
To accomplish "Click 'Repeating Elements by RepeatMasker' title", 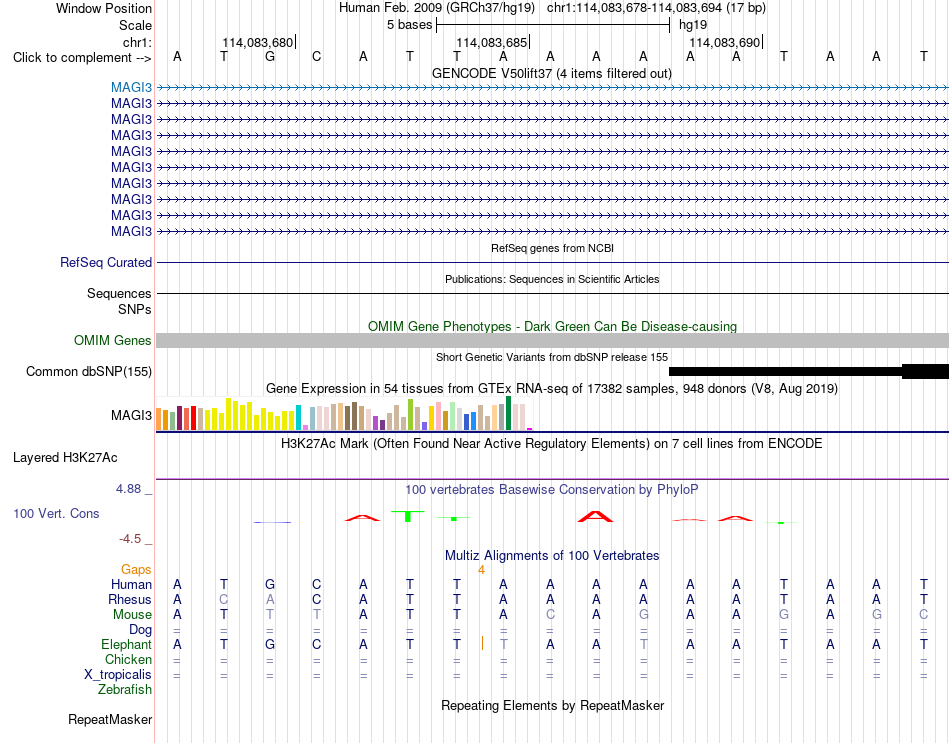I will (552, 705).
